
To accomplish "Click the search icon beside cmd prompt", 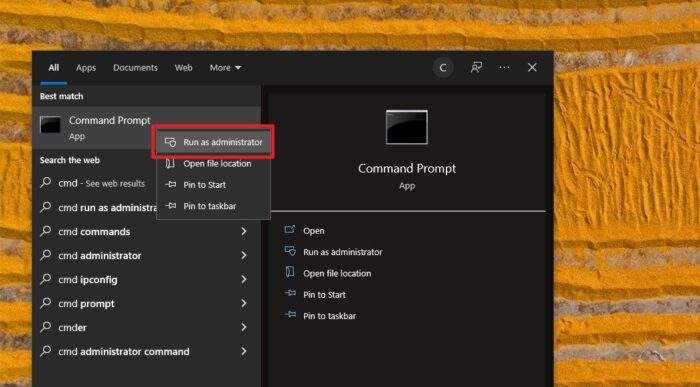I will click(x=46, y=303).
